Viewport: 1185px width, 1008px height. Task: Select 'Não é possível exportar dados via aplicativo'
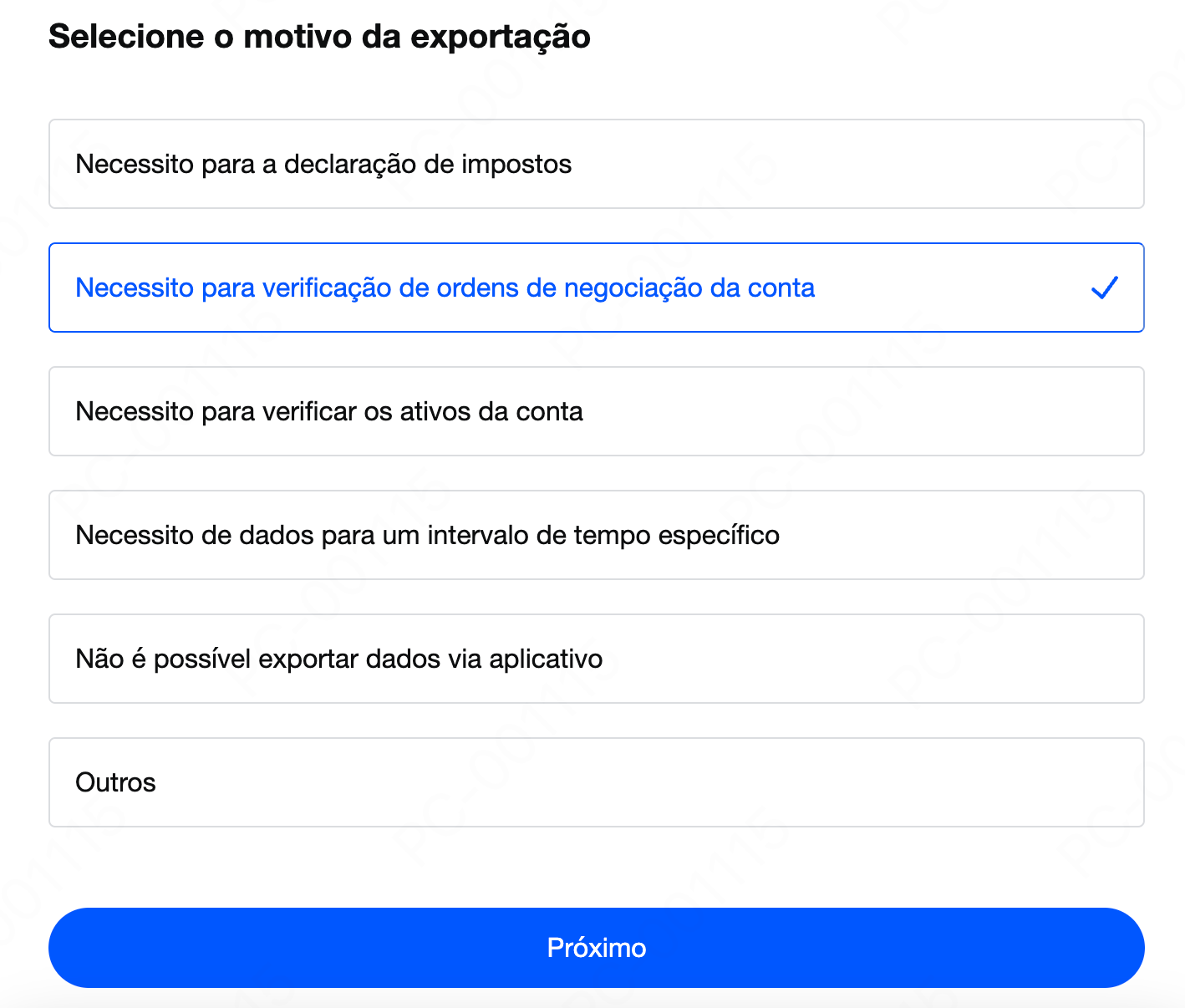click(x=596, y=659)
